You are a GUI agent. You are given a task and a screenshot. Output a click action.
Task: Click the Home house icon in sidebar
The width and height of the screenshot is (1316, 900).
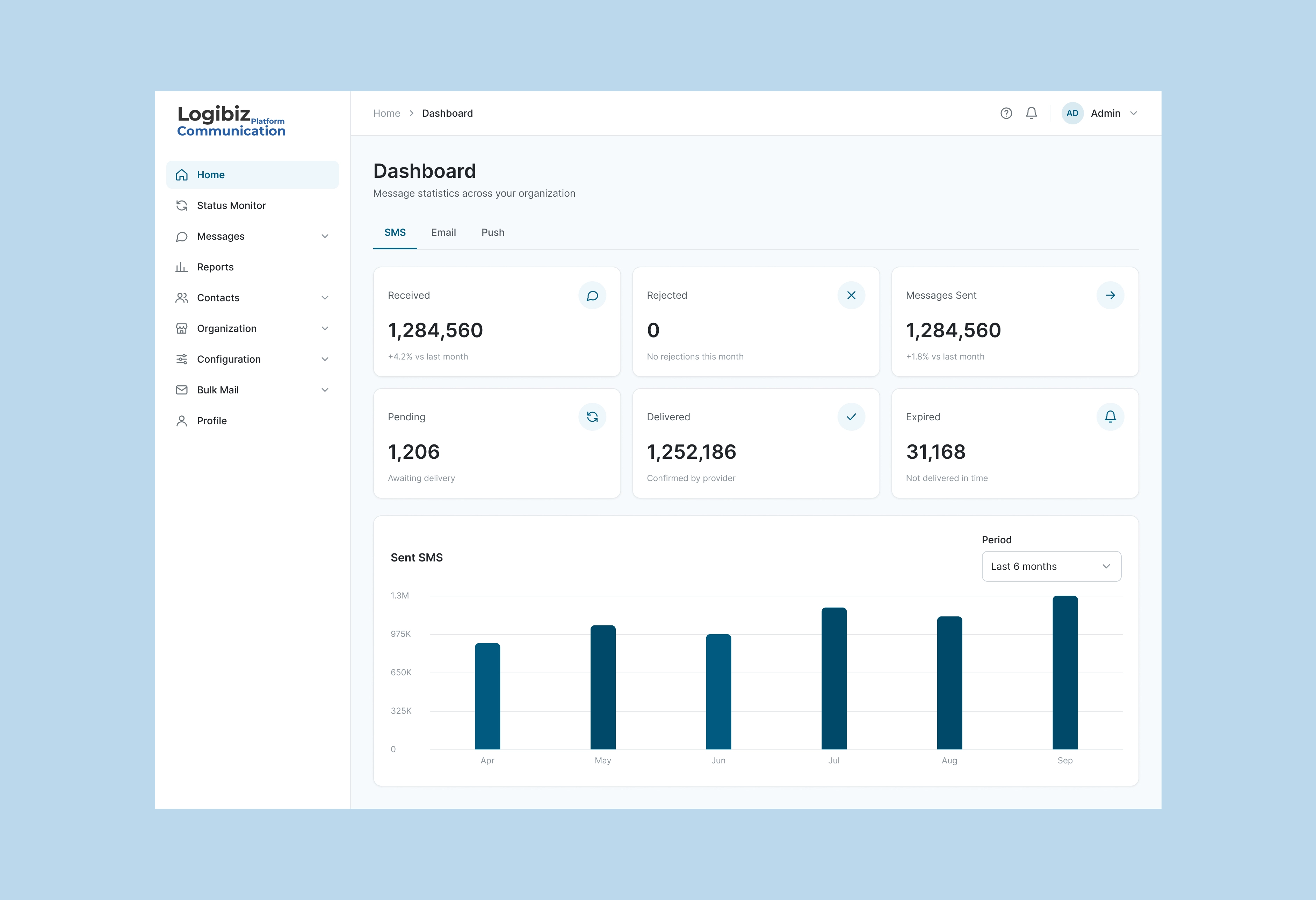pos(182,175)
